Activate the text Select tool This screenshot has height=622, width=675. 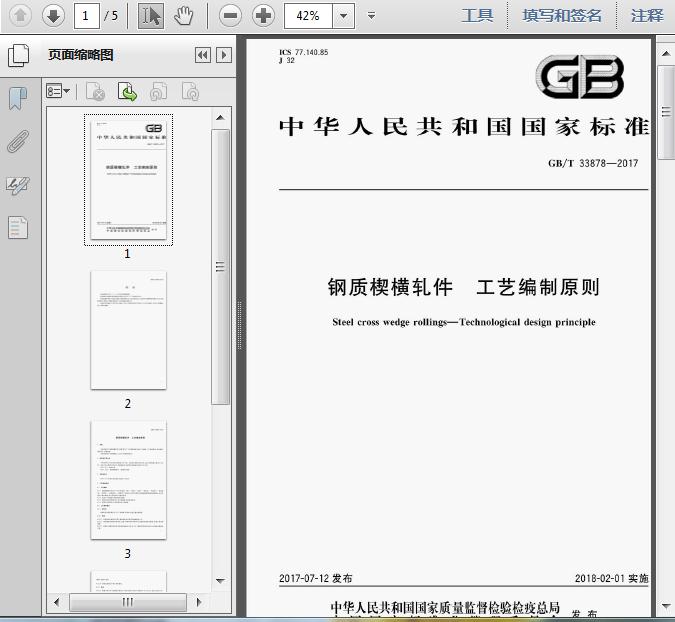(151, 16)
